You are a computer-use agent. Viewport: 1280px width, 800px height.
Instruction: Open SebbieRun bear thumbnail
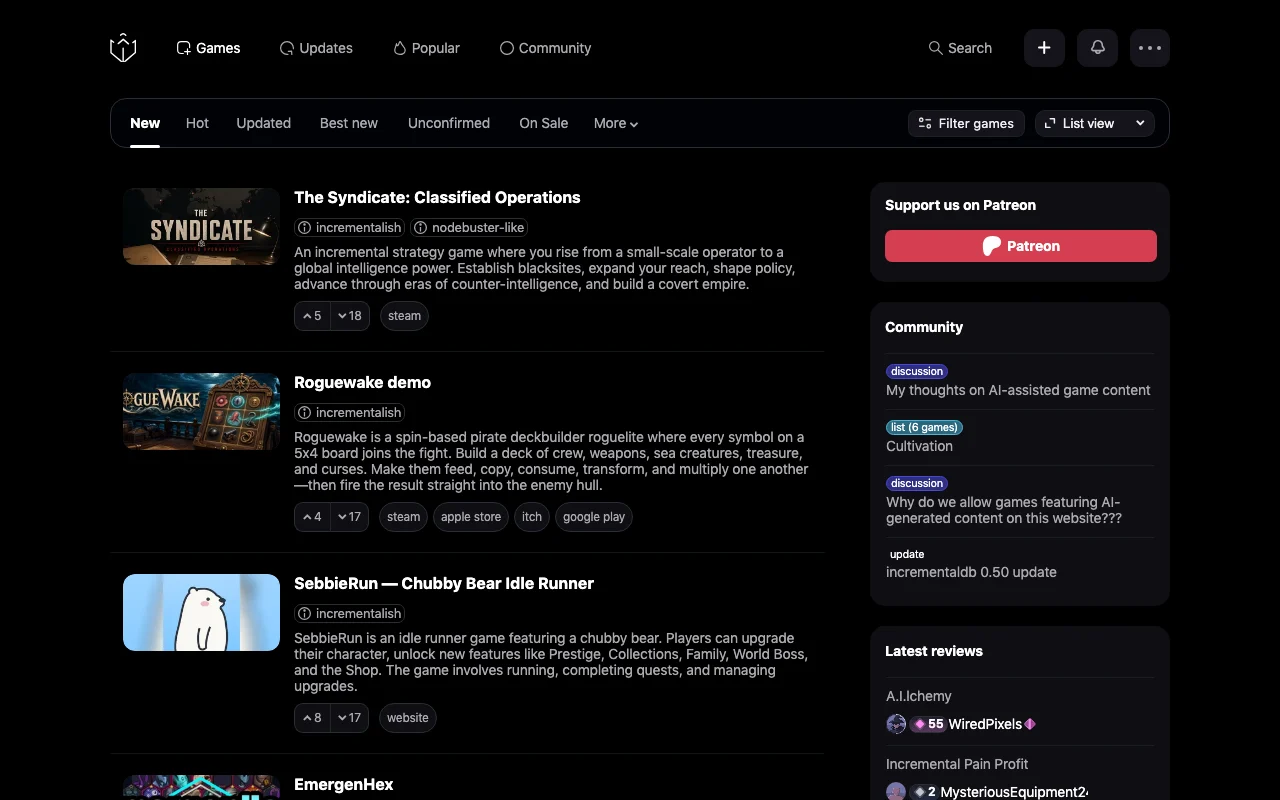pyautogui.click(x=201, y=612)
